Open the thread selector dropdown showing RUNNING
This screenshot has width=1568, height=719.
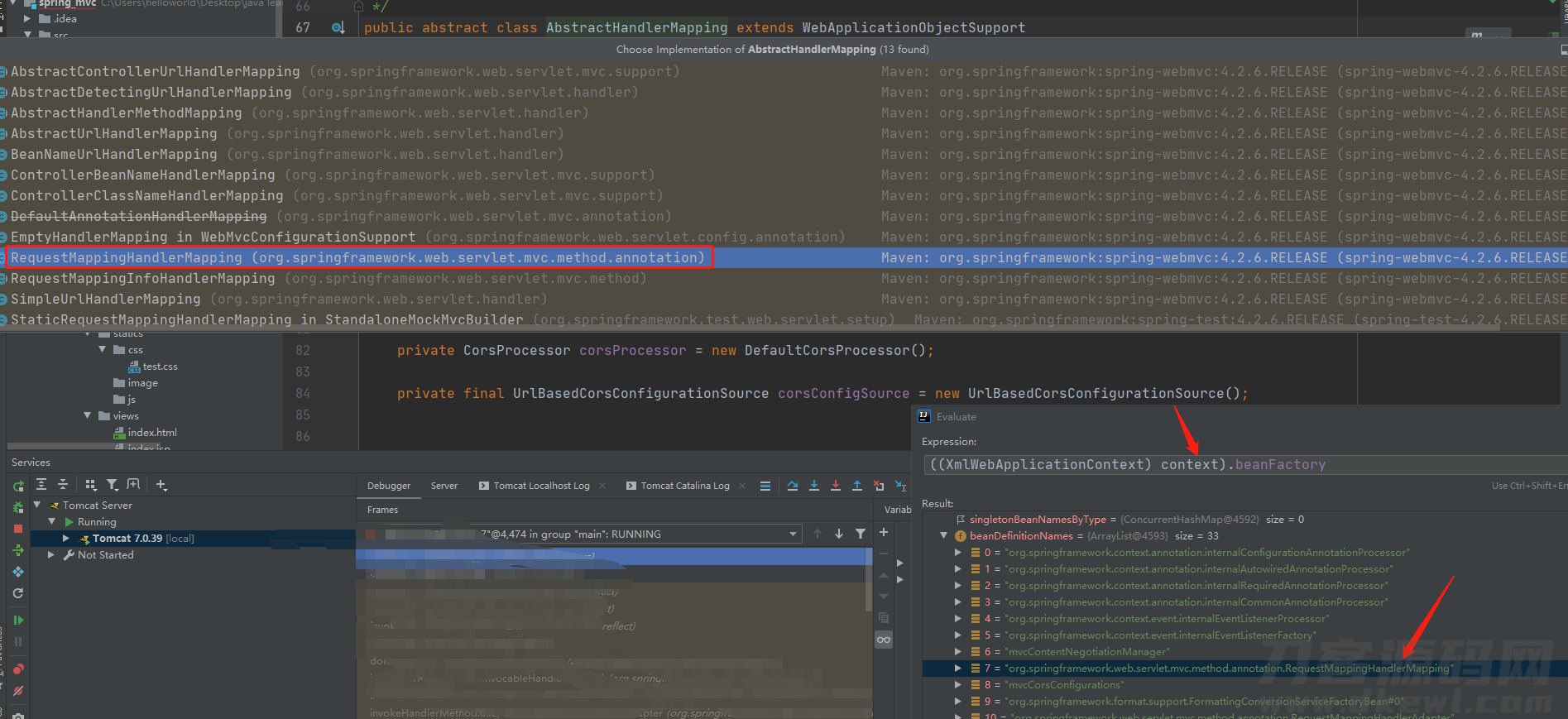pyautogui.click(x=581, y=534)
